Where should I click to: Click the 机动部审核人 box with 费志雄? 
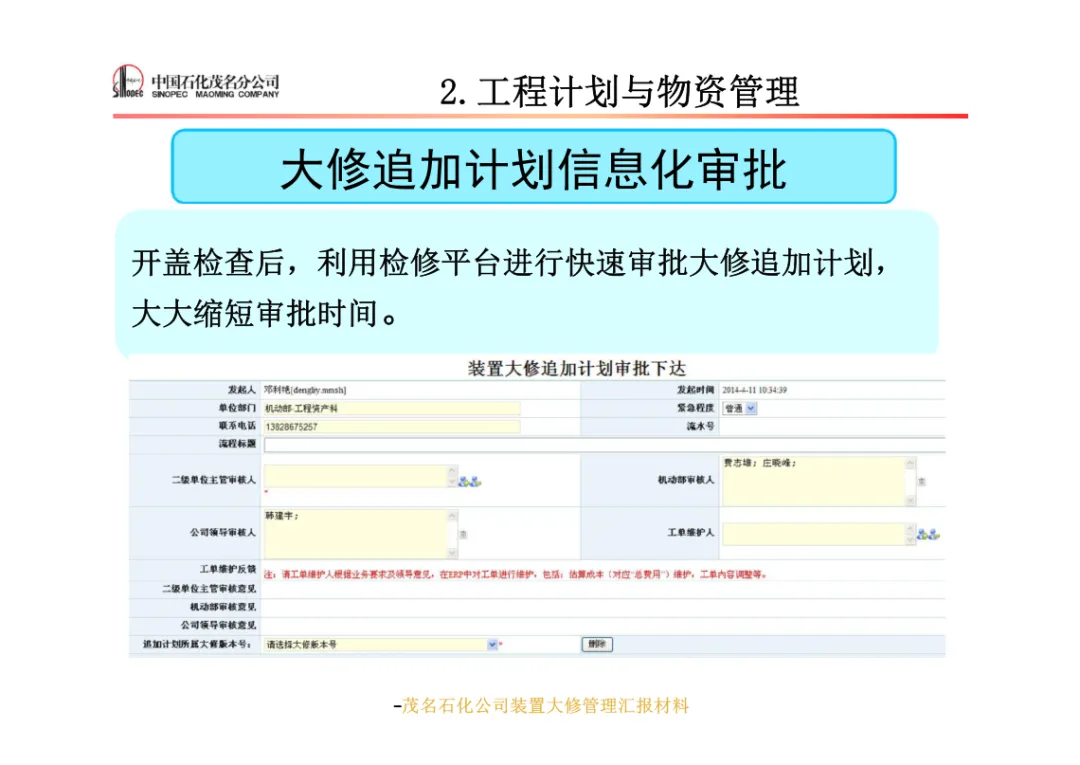tap(814, 481)
